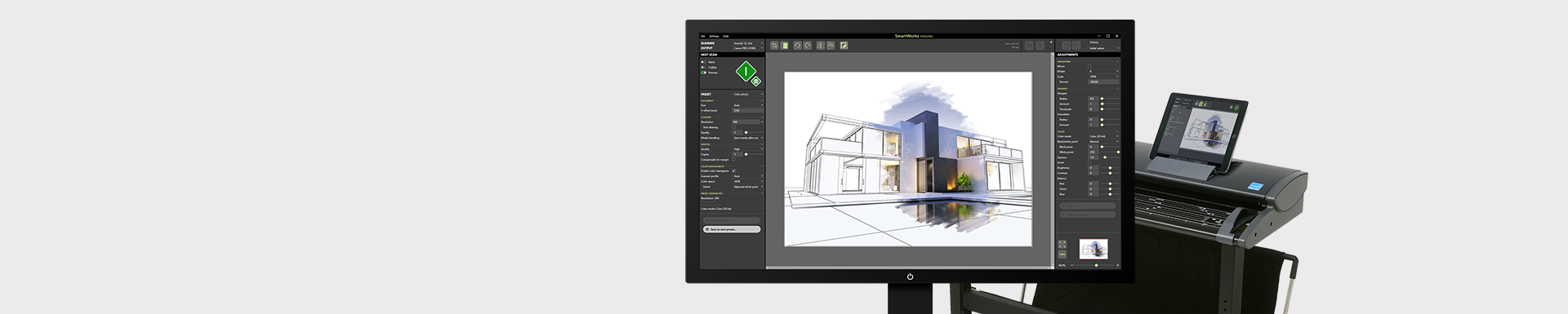Open the Scanner profile dropdown

pyautogui.click(x=748, y=176)
